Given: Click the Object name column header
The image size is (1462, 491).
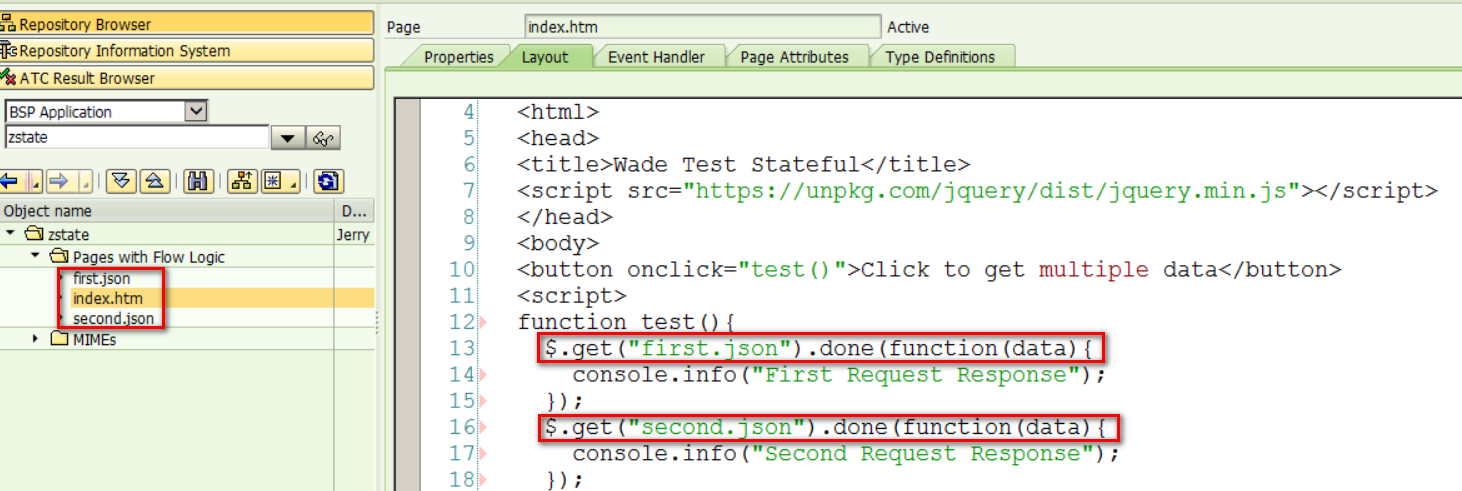Looking at the screenshot, I should coord(166,210).
